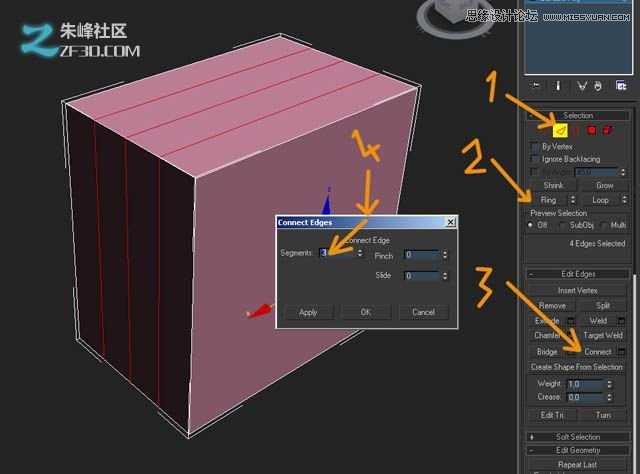
Task: Click the Connect button
Action: pyautogui.click(x=598, y=352)
